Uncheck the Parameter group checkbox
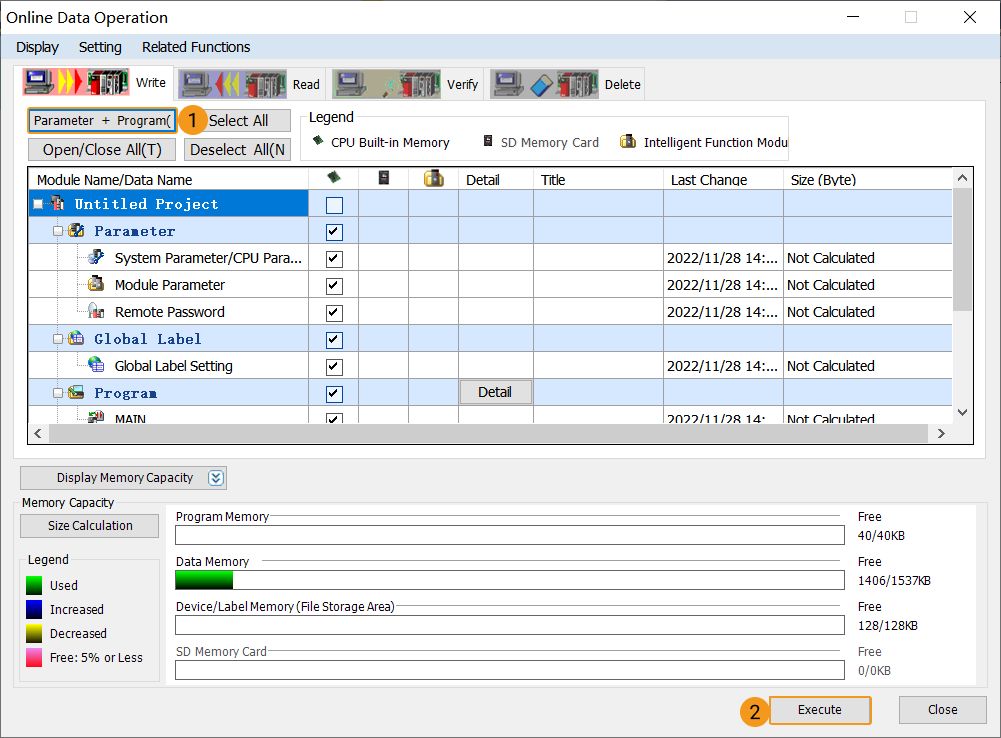The height and width of the screenshot is (738, 1001). 332,231
